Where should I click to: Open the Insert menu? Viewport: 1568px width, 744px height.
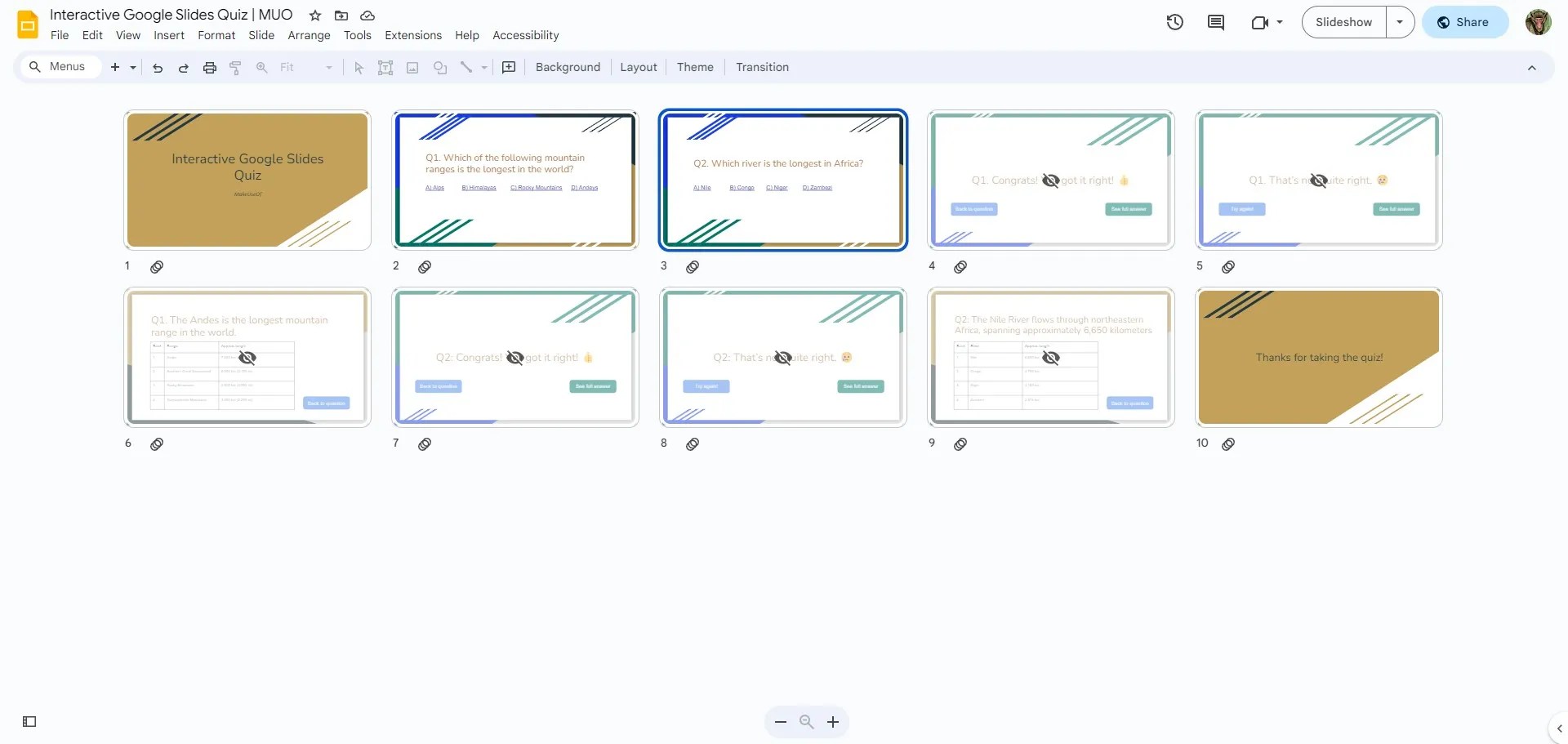pos(169,35)
